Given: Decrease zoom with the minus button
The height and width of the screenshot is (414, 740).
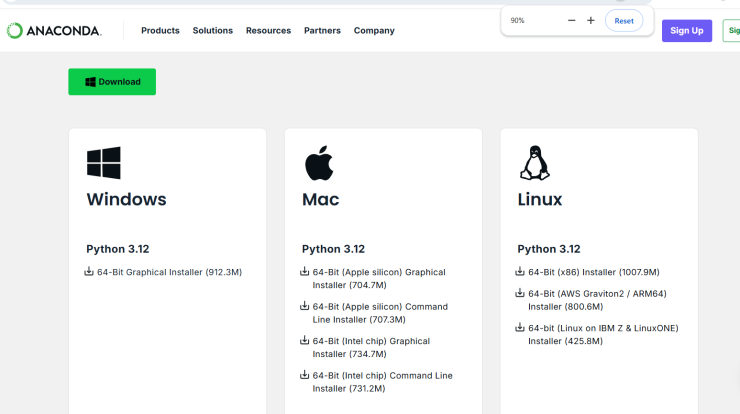Looking at the screenshot, I should (x=572, y=20).
